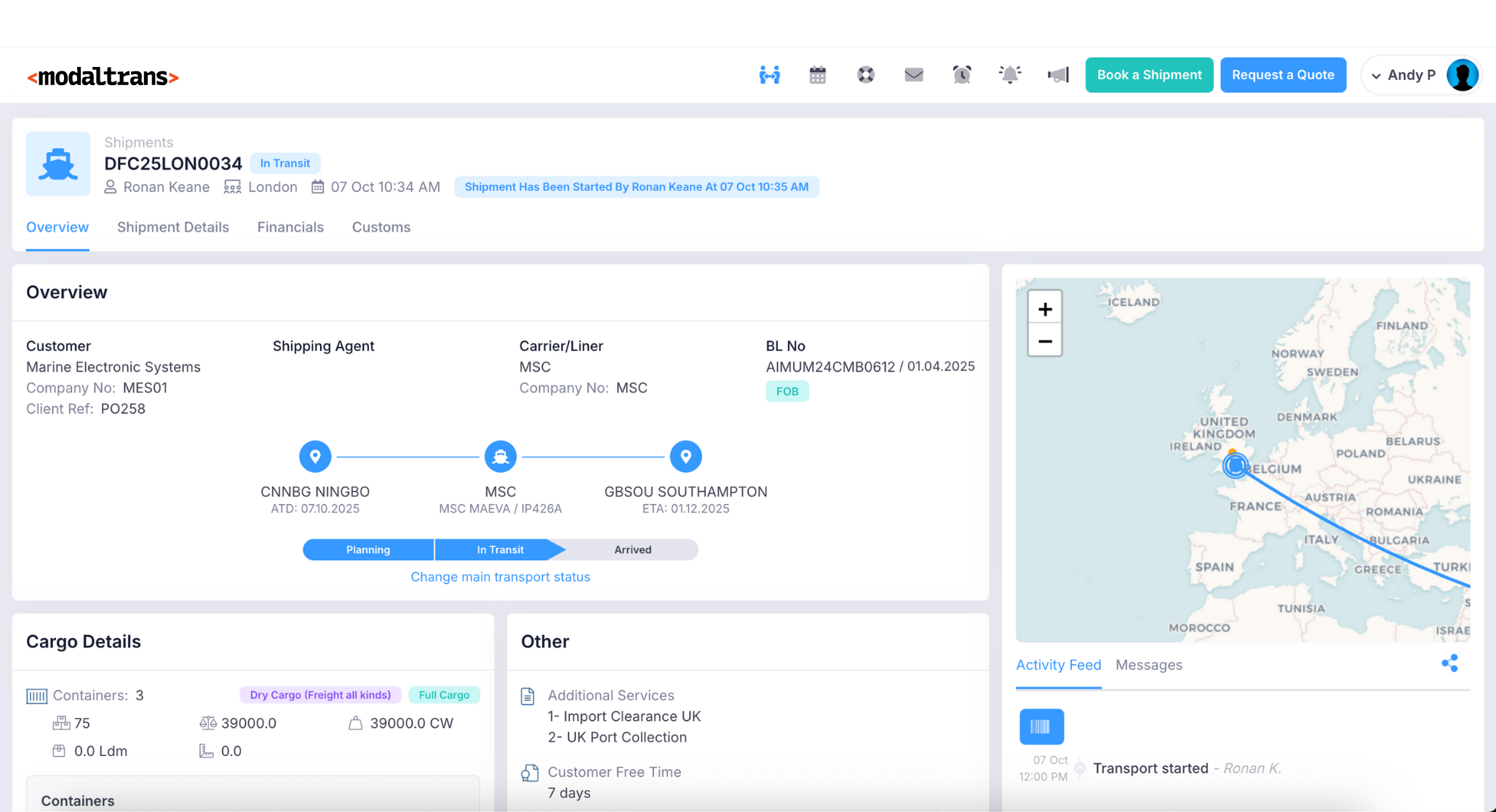Click the Book a Shipment button
Screen dimensions: 1496x812
pyautogui.click(x=1148, y=74)
